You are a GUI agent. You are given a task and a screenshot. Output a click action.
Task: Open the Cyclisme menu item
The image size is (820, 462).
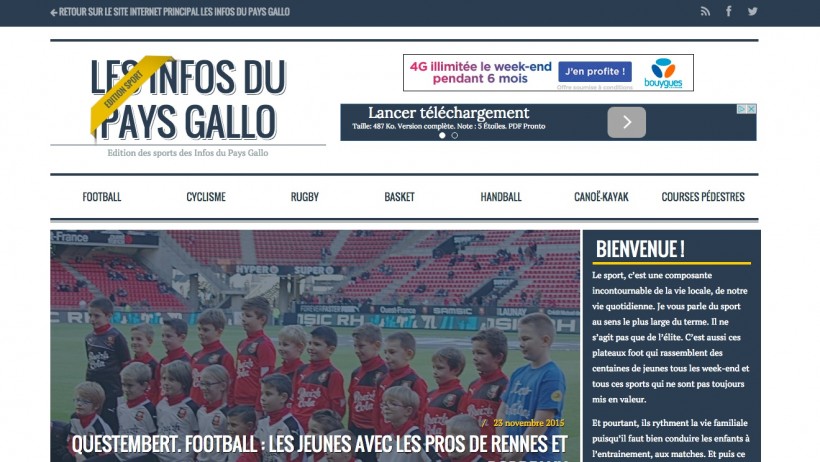pyautogui.click(x=206, y=197)
